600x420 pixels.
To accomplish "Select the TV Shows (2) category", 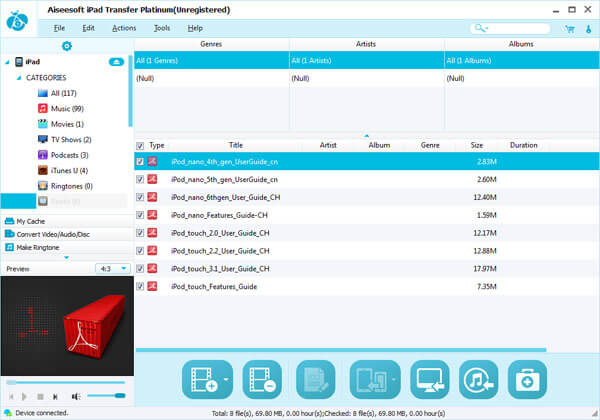I will click(x=65, y=140).
